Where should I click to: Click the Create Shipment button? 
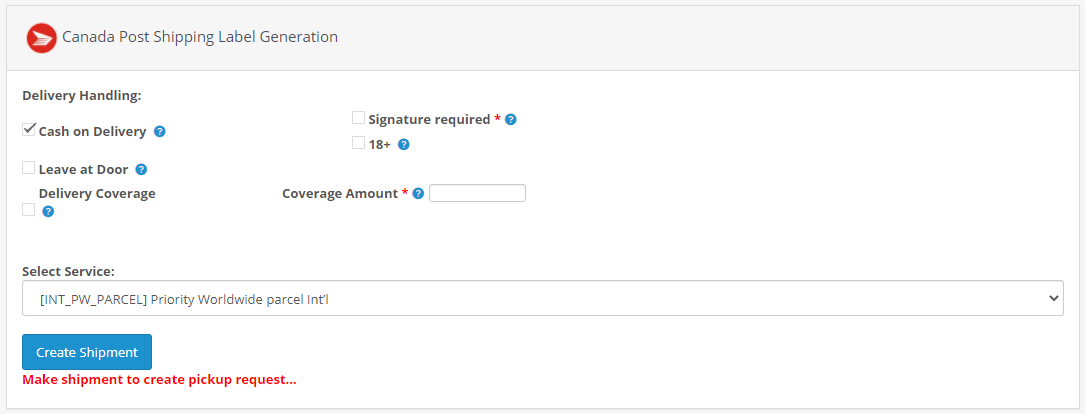click(x=87, y=352)
